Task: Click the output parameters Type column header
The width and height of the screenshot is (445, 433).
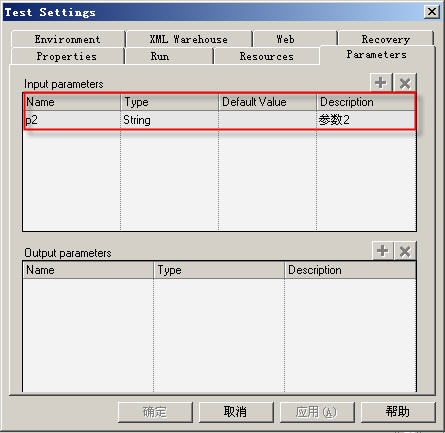Action: pos(219,270)
